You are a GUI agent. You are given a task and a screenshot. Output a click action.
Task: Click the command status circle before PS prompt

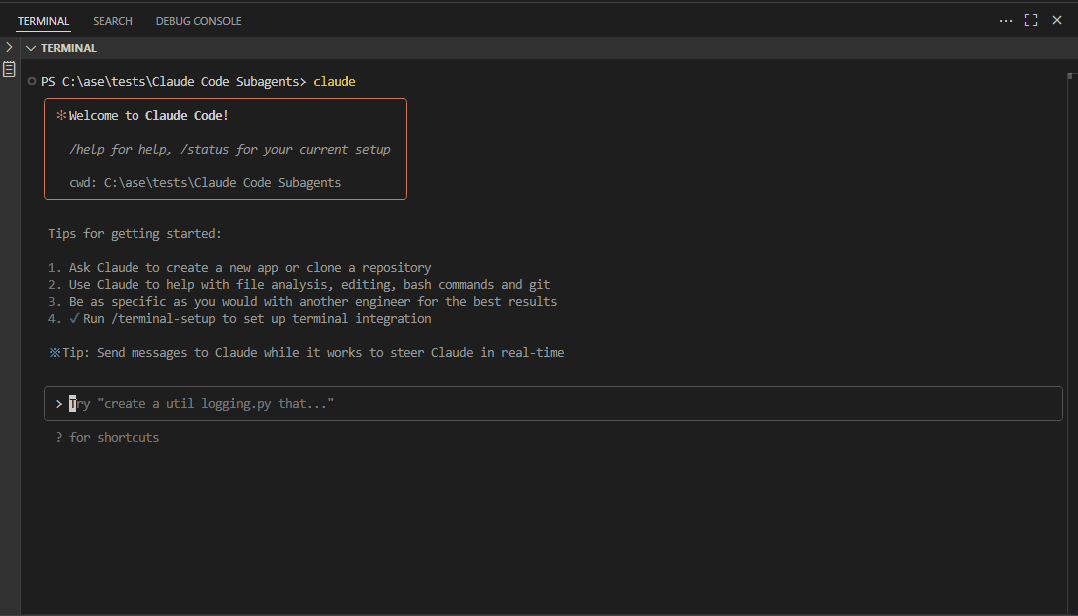(32, 81)
